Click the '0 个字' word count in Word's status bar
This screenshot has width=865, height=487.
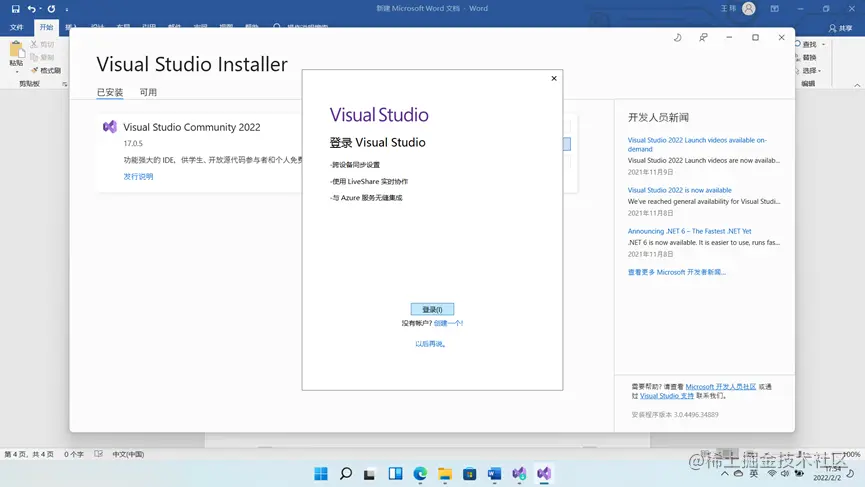click(x=74, y=454)
